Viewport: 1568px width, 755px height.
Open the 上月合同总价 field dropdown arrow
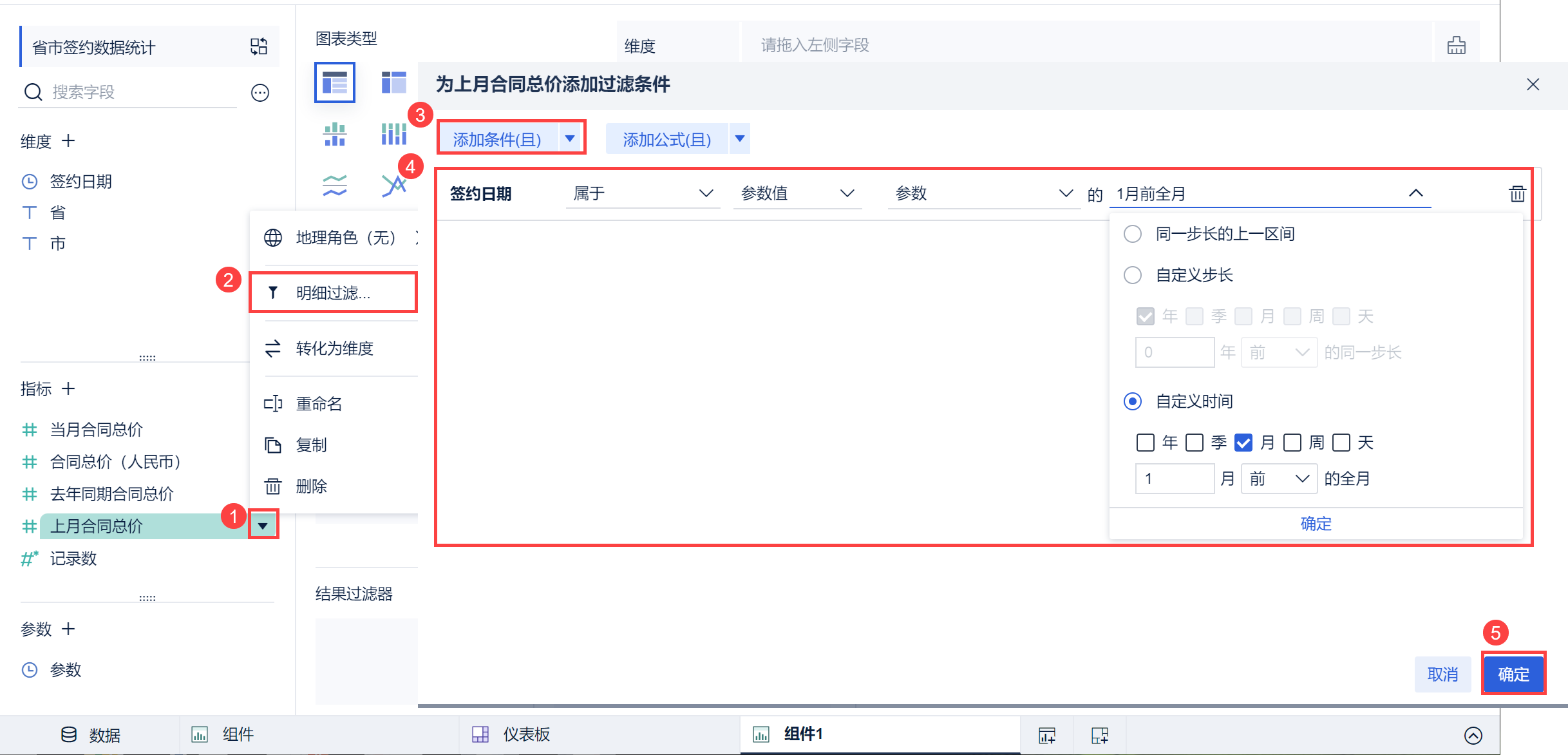[x=263, y=526]
